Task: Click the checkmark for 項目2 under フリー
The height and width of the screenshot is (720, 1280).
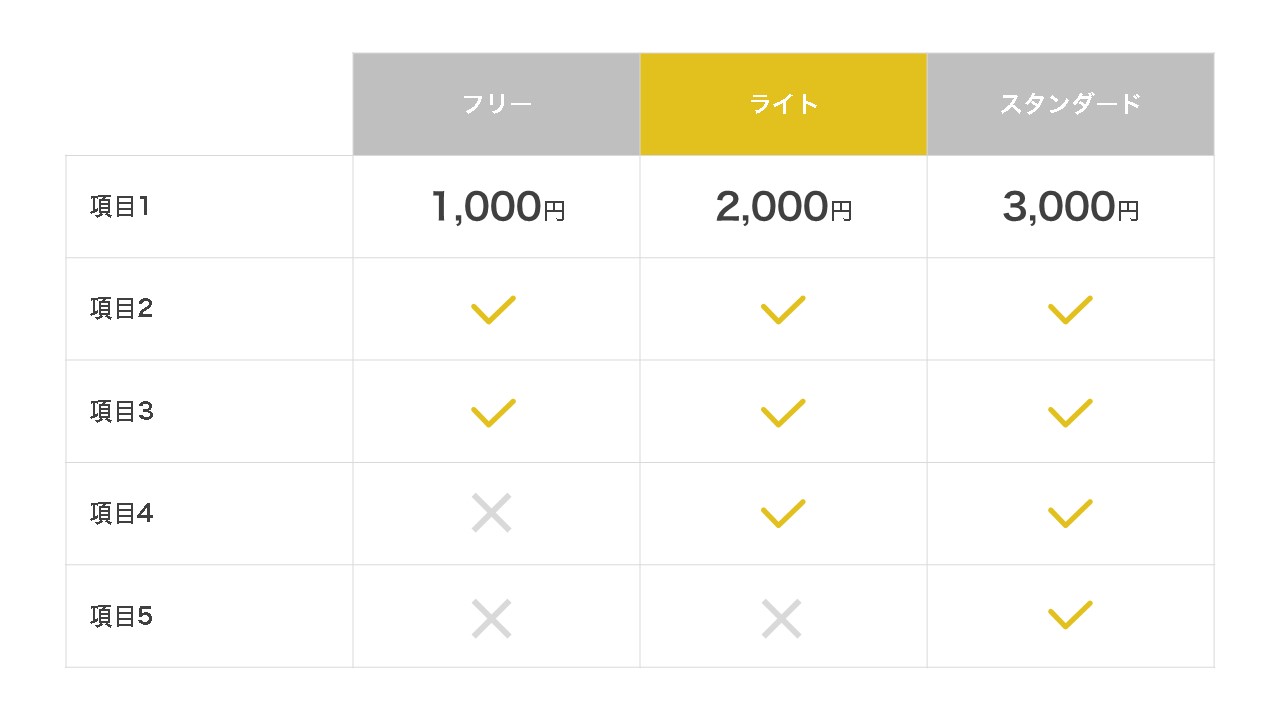Action: click(493, 310)
